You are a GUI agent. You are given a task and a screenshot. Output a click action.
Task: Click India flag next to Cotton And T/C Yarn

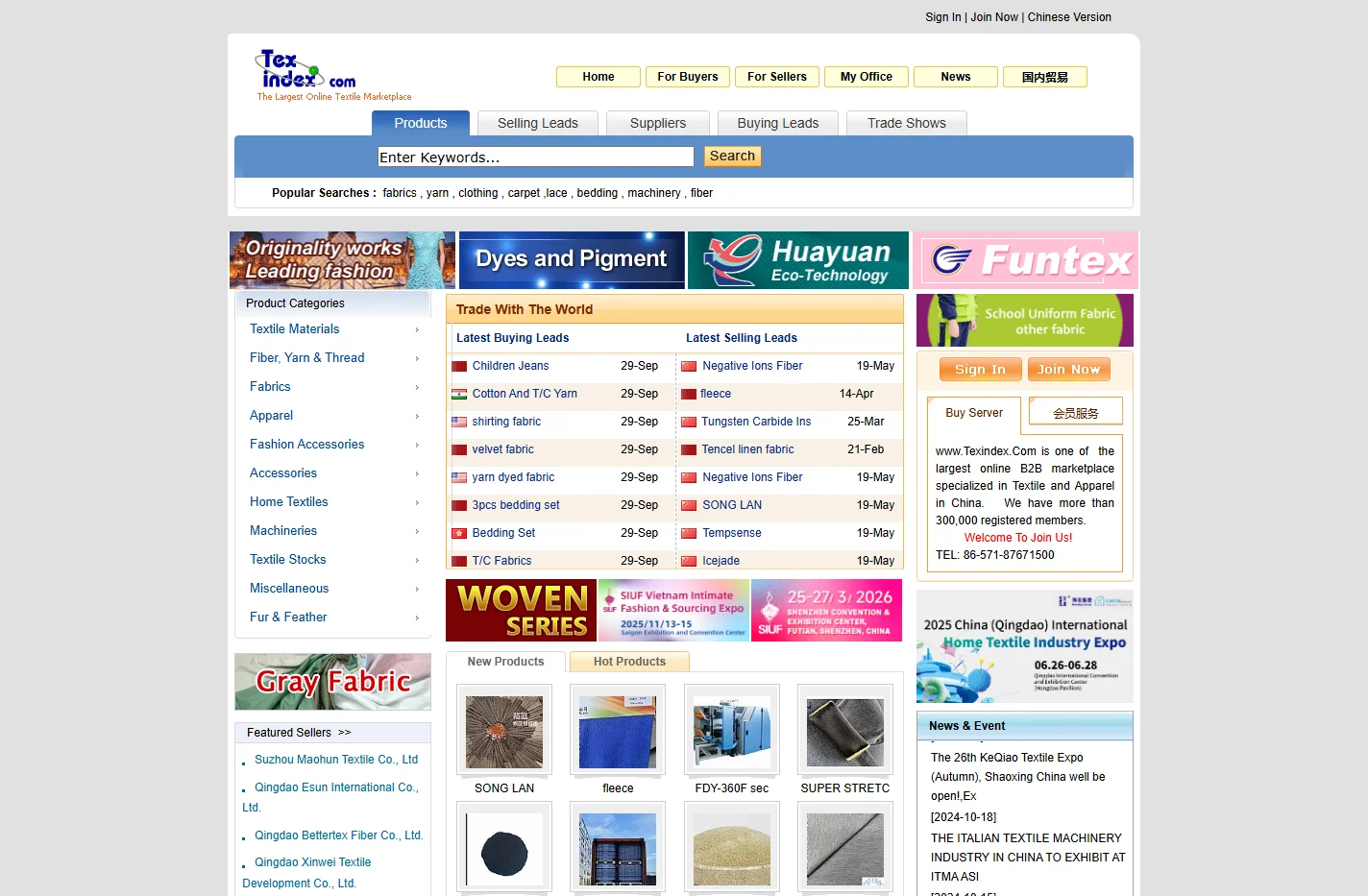coord(459,395)
